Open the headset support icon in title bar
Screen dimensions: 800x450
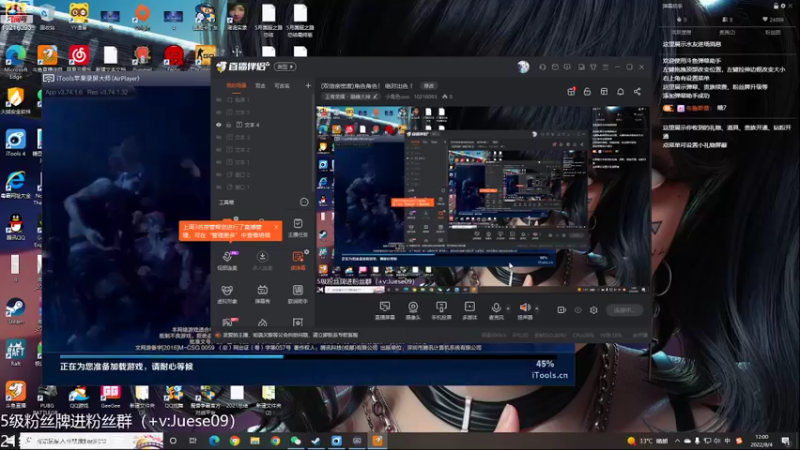click(x=542, y=67)
